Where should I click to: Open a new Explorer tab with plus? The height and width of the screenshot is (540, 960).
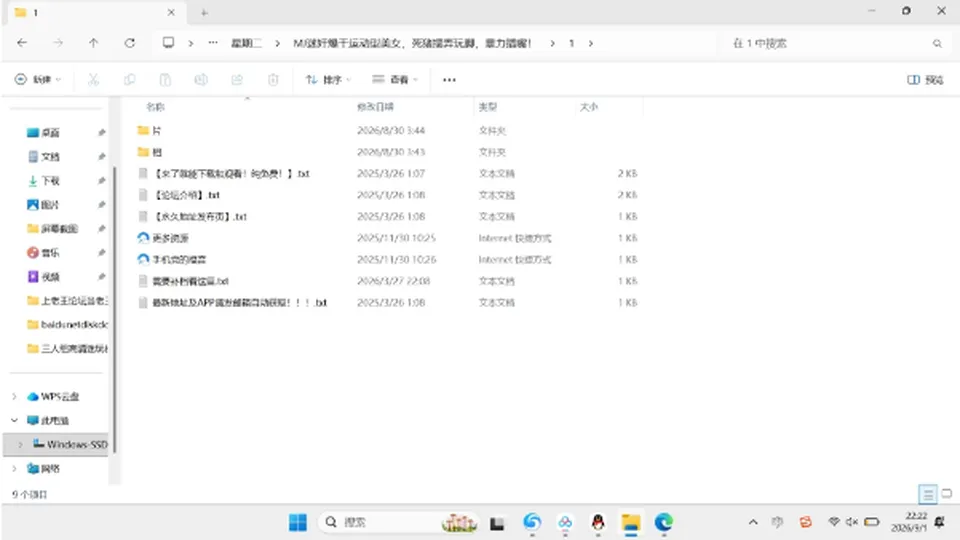click(x=204, y=12)
